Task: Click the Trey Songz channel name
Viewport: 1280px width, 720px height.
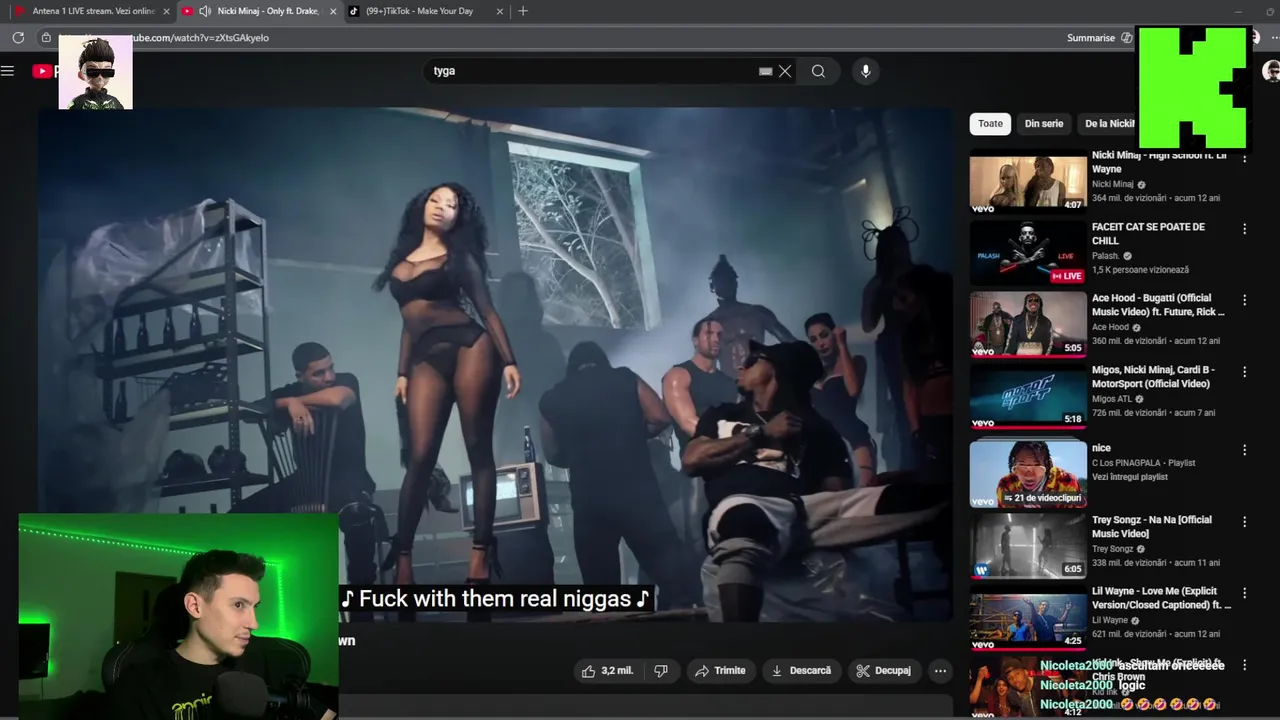Action: click(1112, 549)
